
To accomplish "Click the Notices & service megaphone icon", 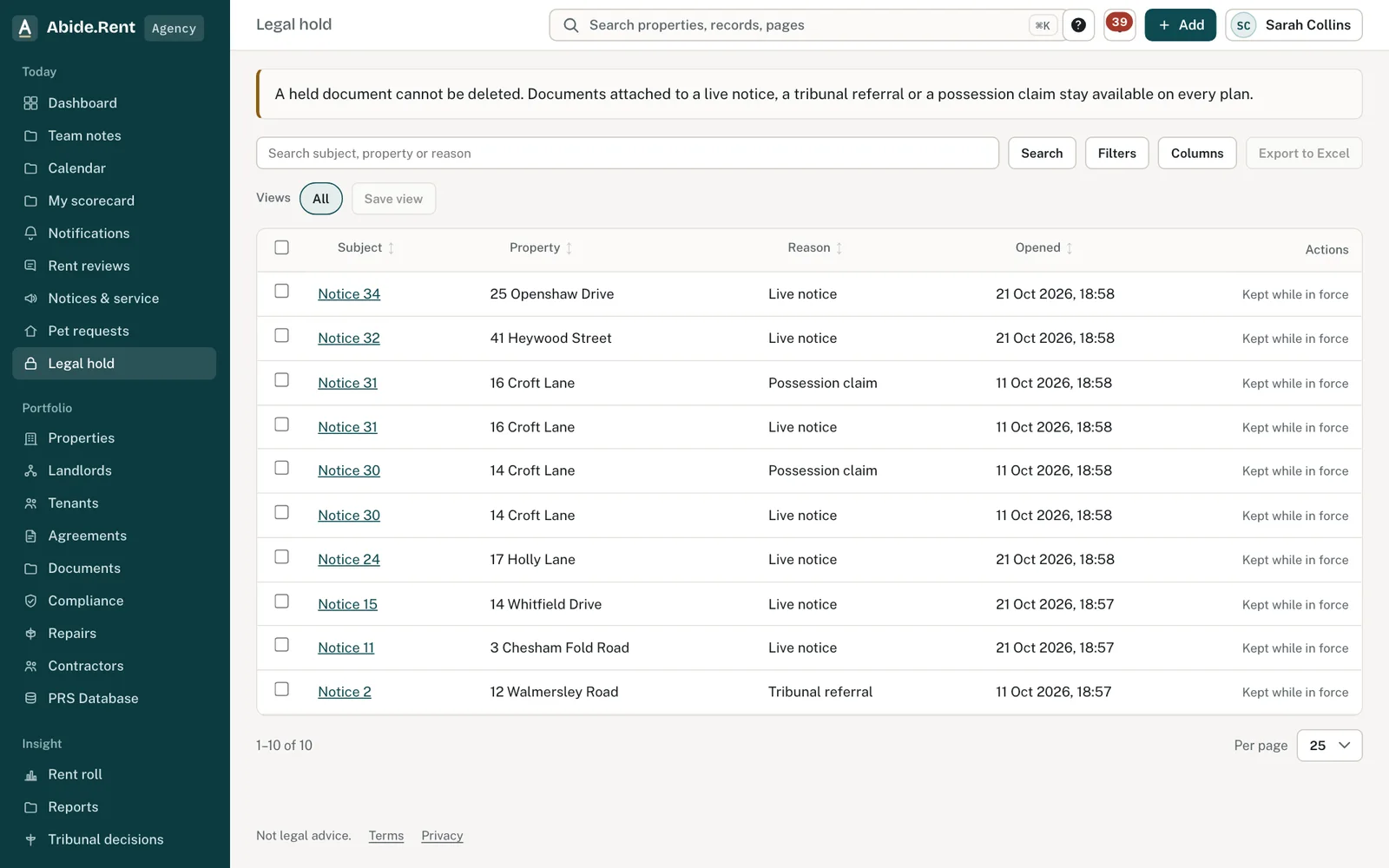I will pos(31,299).
